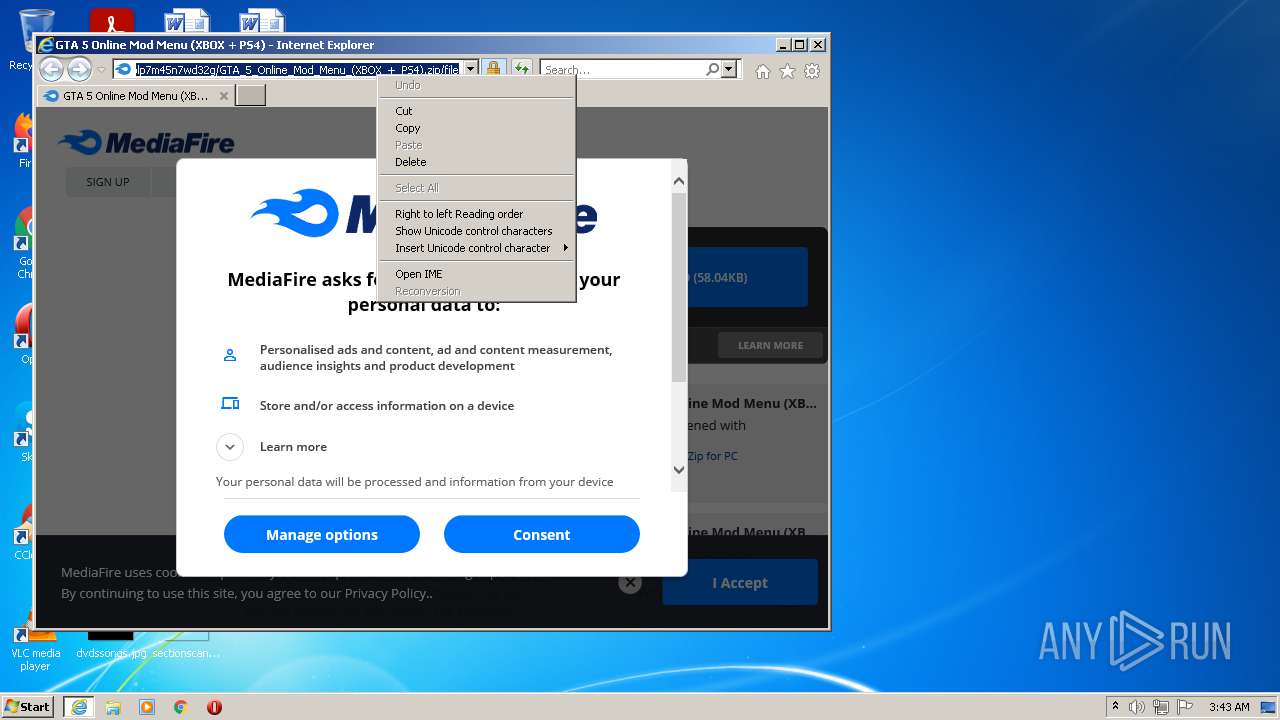Open the first Word document desktop icon
Image resolution: width=1280 pixels, height=720 pixels.
click(x=187, y=20)
